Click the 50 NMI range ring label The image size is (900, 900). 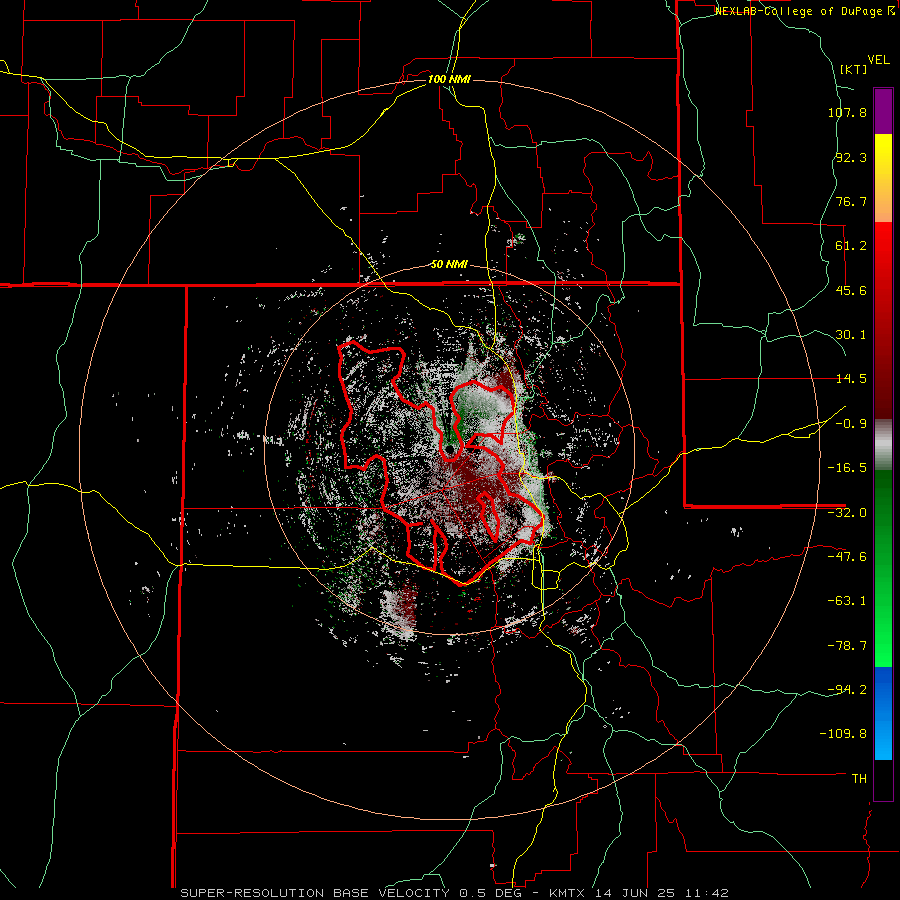449,265
